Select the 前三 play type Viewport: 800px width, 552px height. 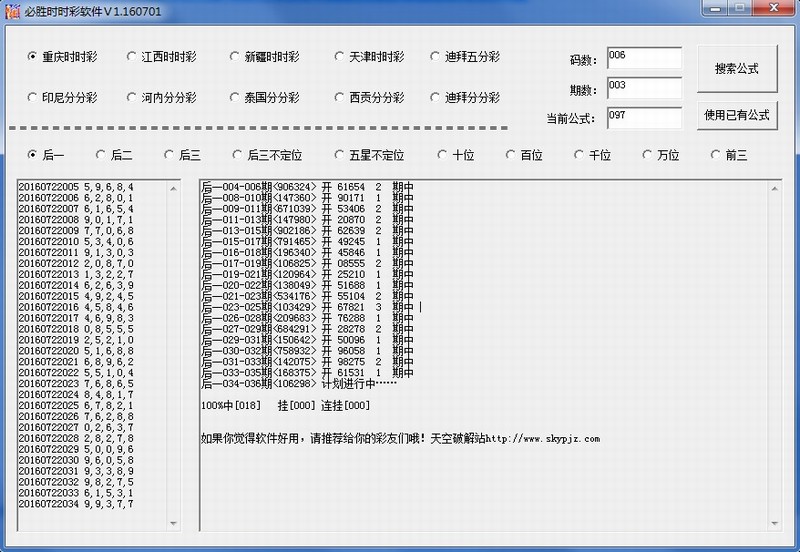click(716, 155)
